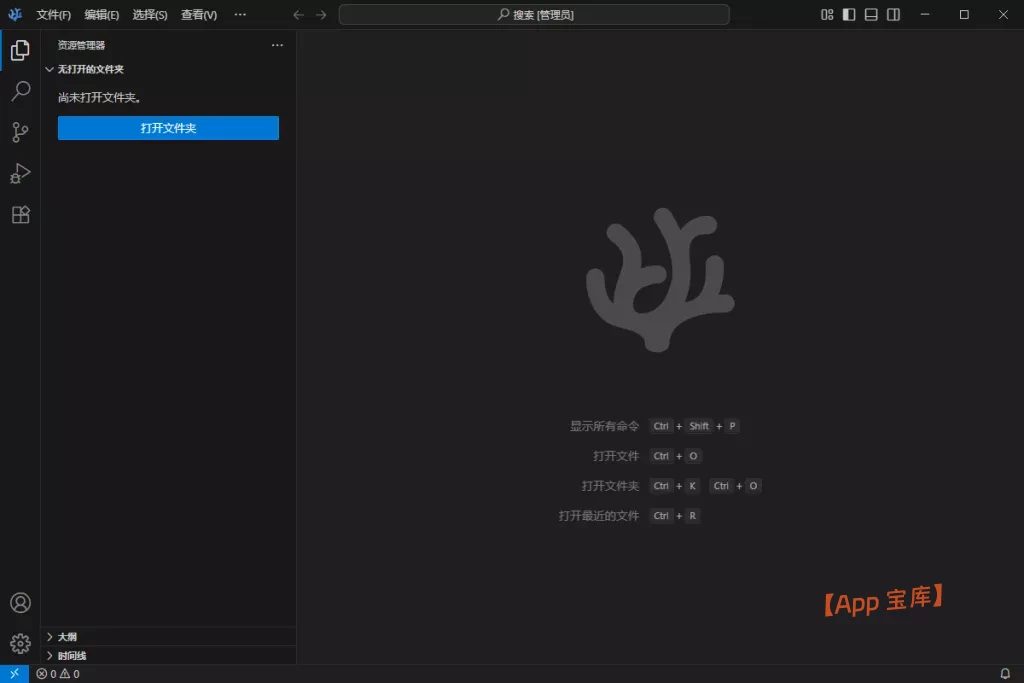The image size is (1024, 683).
Task: Expand the 时间线 timeline section
Action: click(x=71, y=655)
